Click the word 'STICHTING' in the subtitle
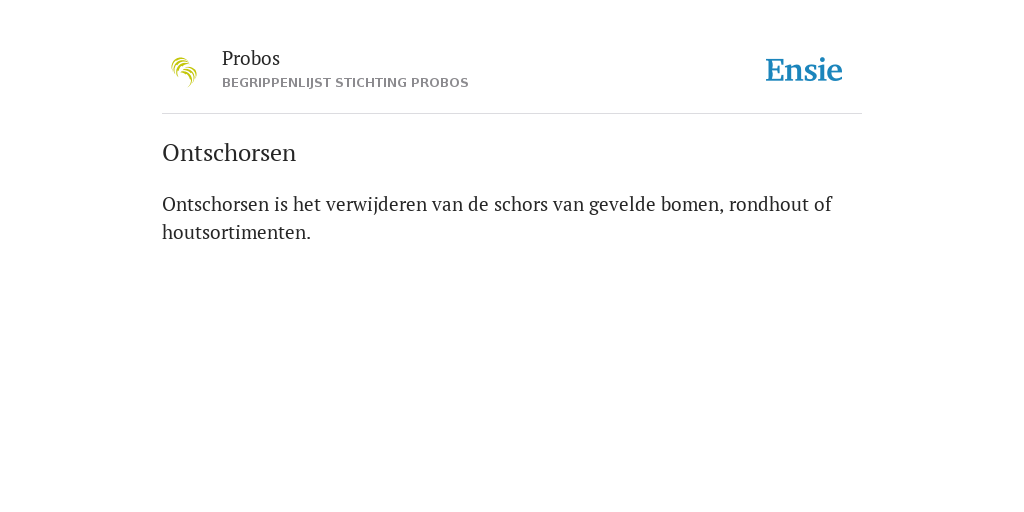Image resolution: width=1024 pixels, height=512 pixels. [371, 83]
